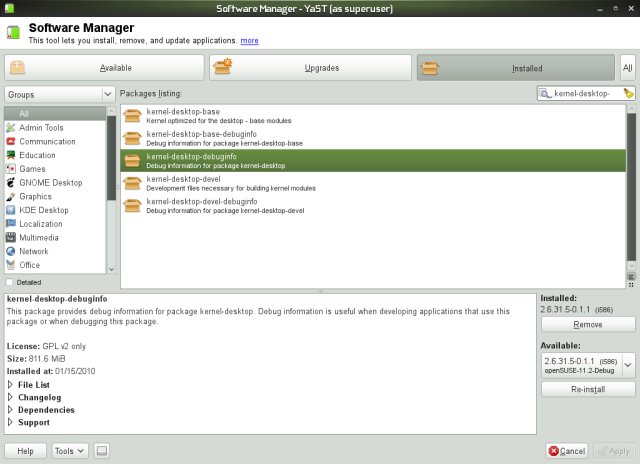Click the groups list scroll-down arrow
The image size is (640, 464).
coord(111,270)
